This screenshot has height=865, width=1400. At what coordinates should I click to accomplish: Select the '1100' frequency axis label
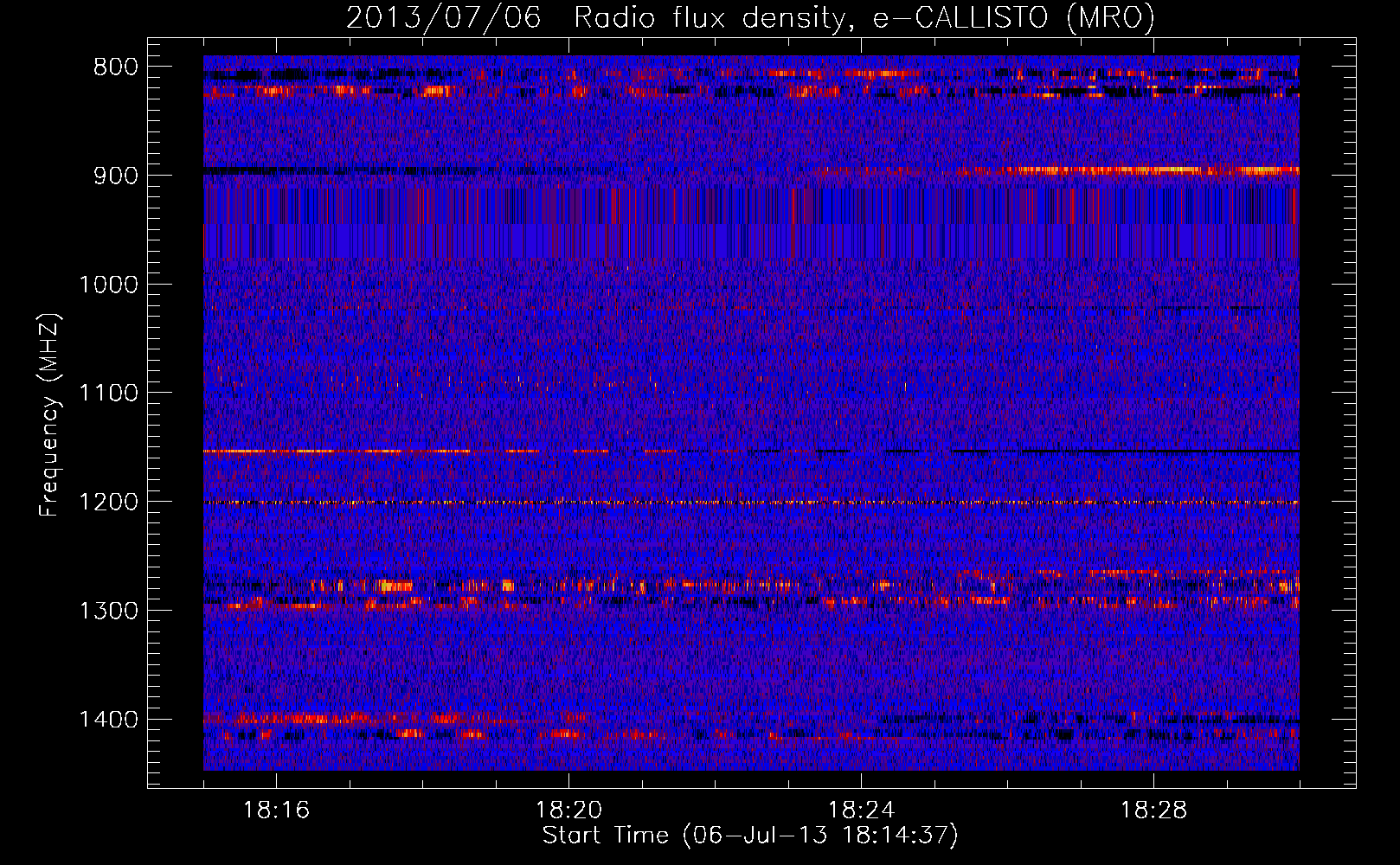(109, 394)
